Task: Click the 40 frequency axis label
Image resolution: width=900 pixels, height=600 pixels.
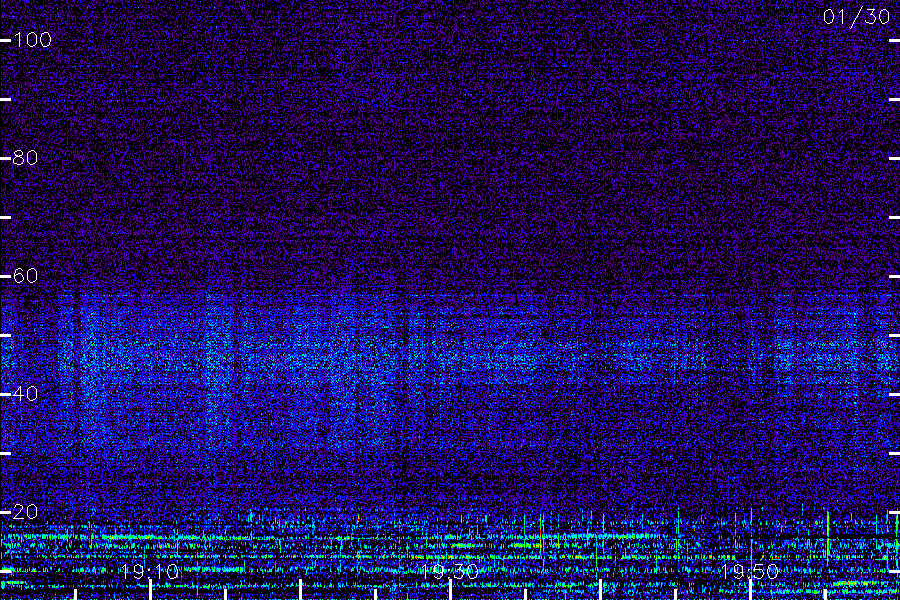Action: (x=25, y=394)
